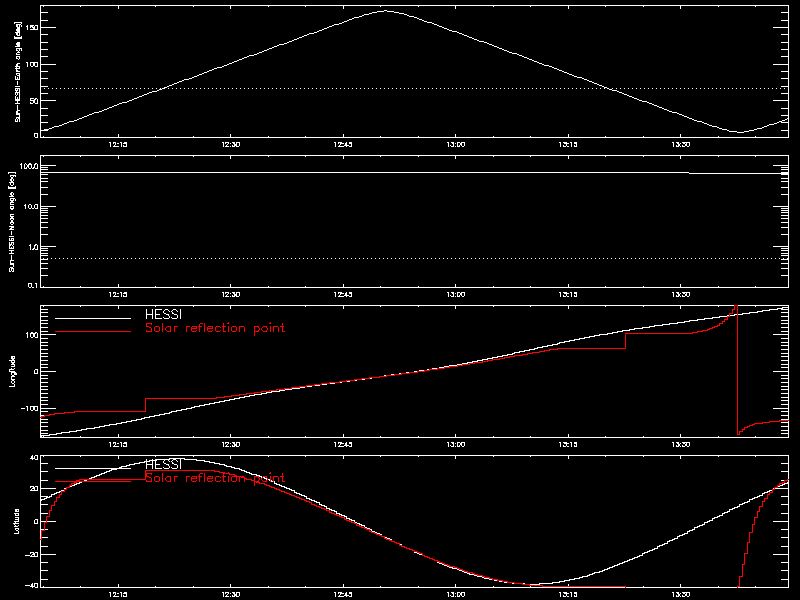Click the Sun-HESSI-Noon angle axis label
This screenshot has width=800, height=600.
[x=12, y=221]
